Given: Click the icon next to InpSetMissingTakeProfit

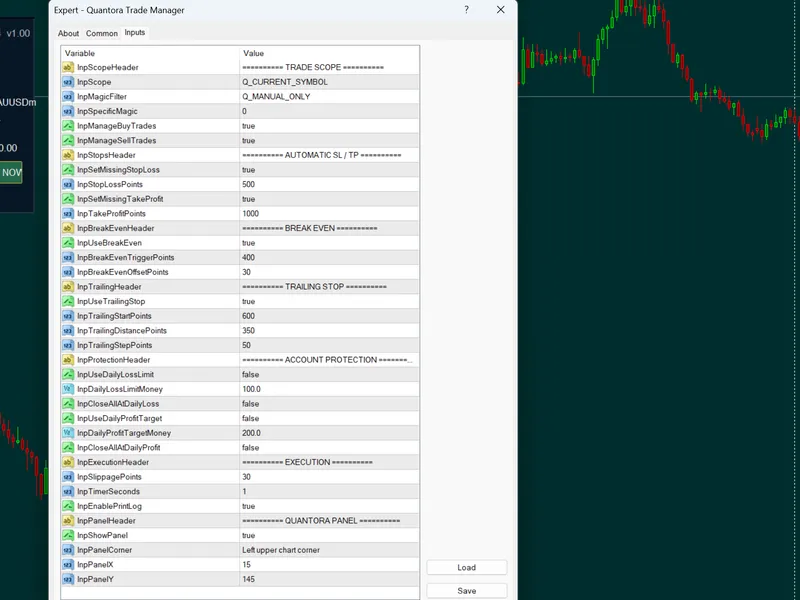Looking at the screenshot, I should (x=68, y=199).
